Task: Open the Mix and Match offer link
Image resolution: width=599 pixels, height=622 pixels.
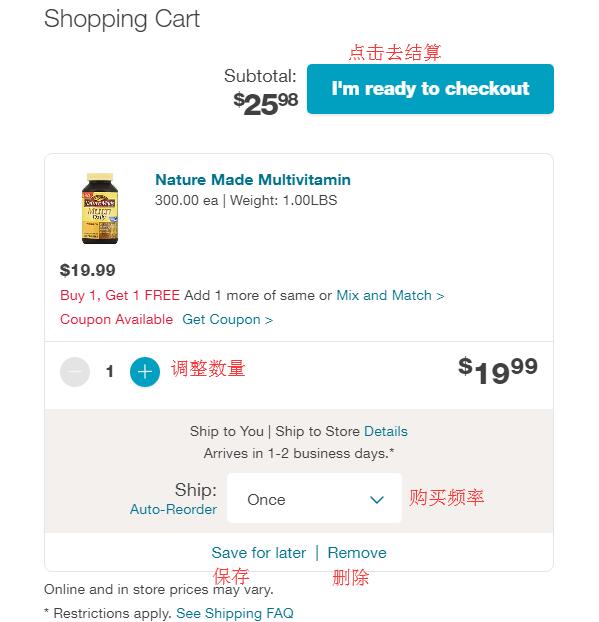Action: tap(390, 296)
